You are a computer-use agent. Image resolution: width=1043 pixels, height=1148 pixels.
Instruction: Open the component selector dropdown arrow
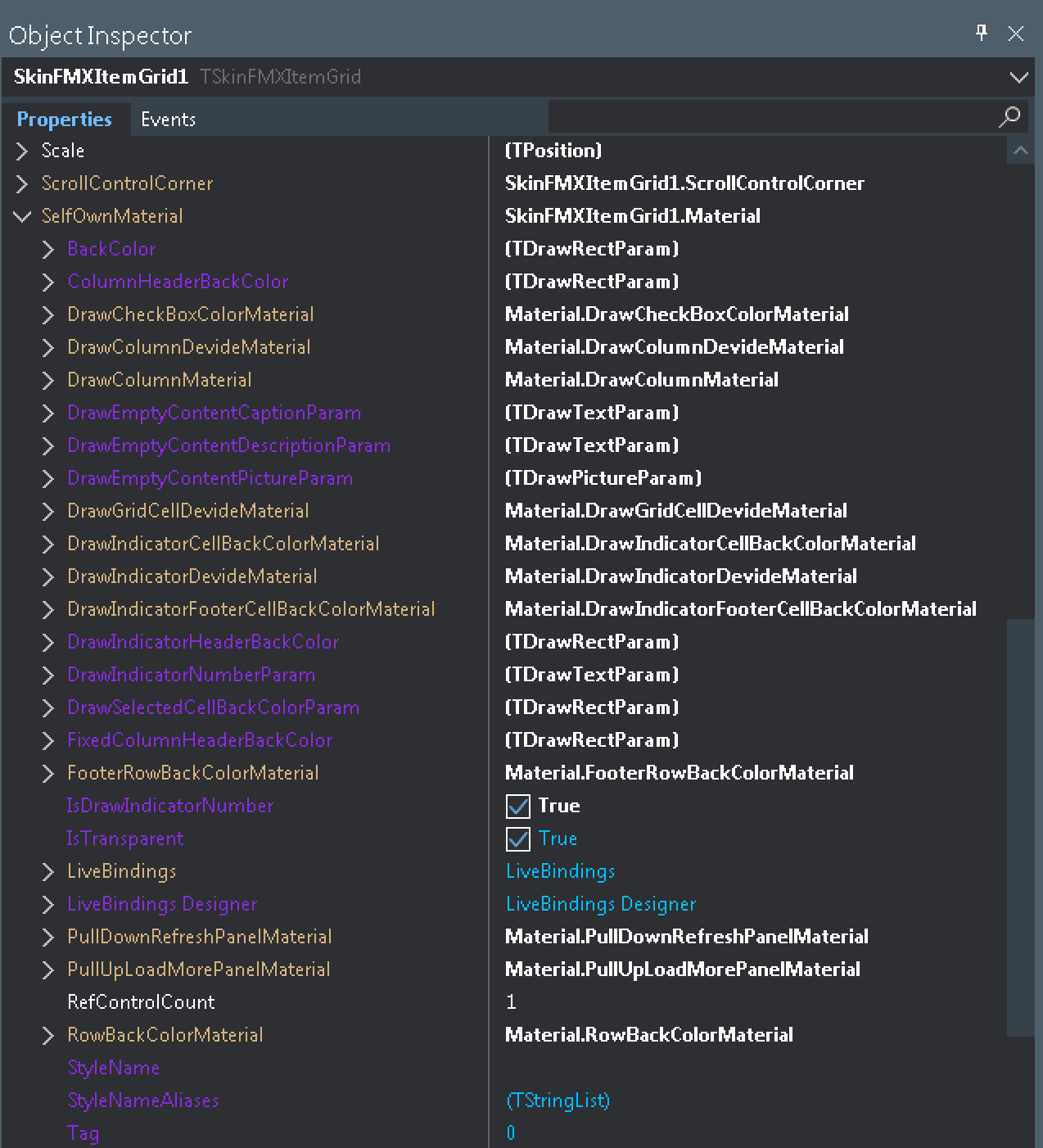click(1018, 77)
